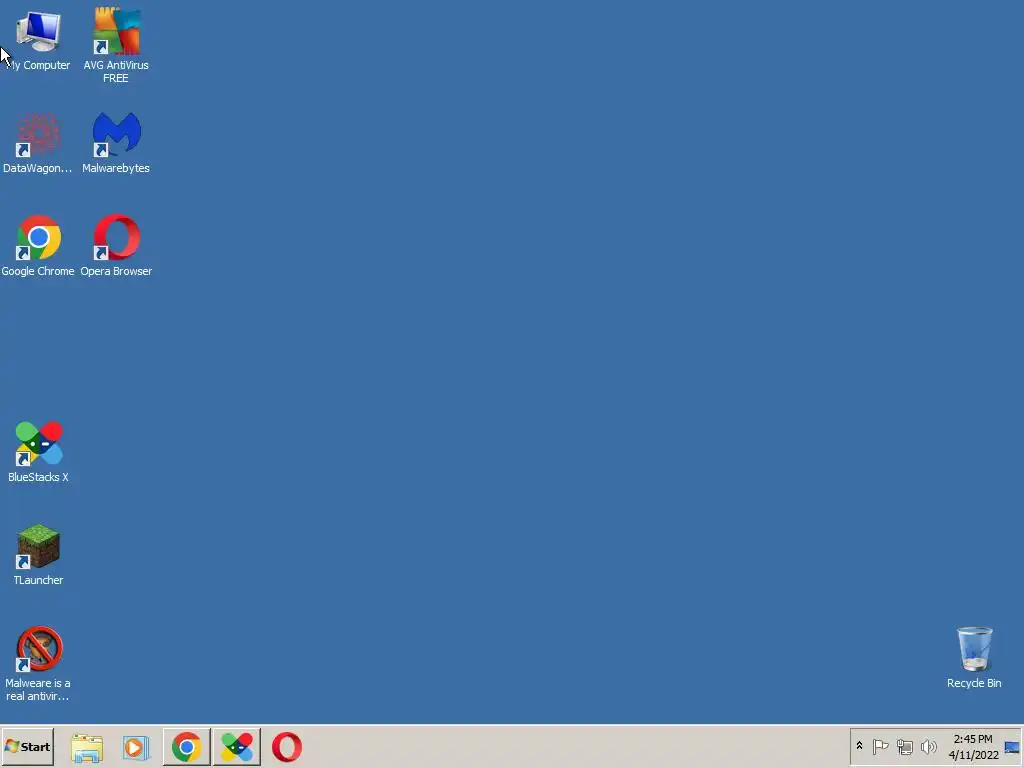Open the Action Center flag icon
This screenshot has height=768, width=1024.
pyautogui.click(x=880, y=746)
